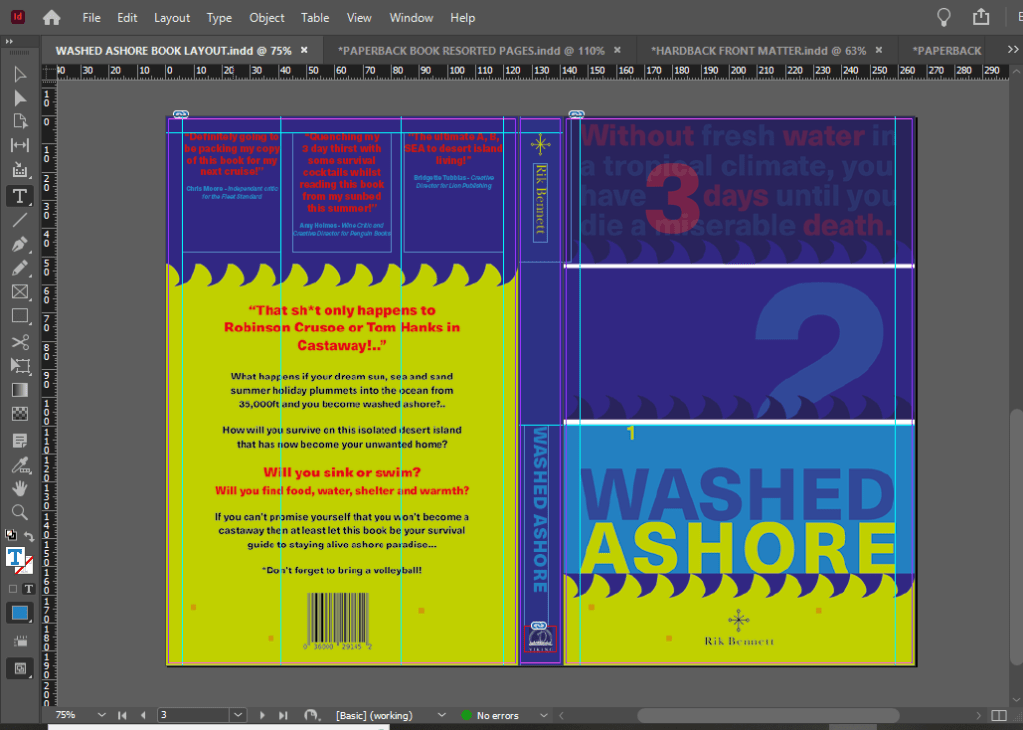Toggle formatting affects text button
Screen dimensions: 1023x730
[x=28, y=589]
